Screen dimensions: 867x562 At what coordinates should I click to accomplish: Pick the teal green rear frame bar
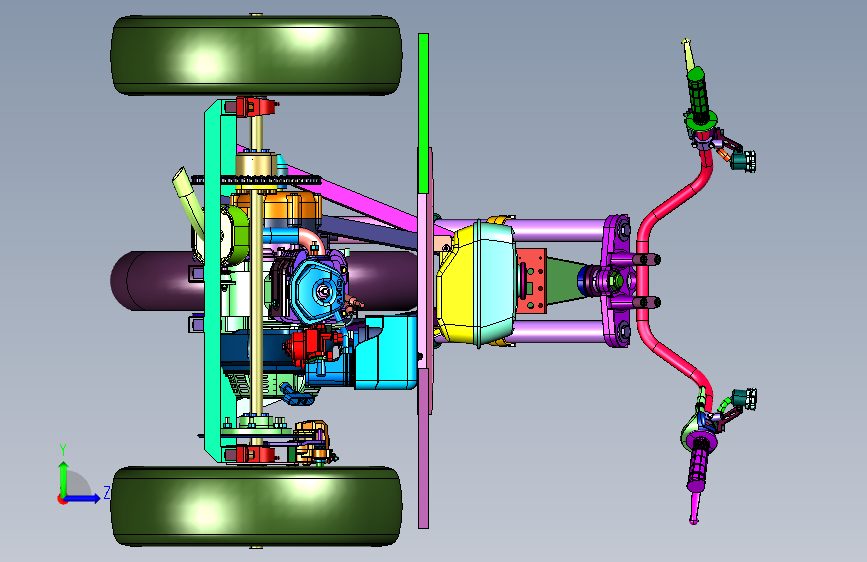click(213, 281)
